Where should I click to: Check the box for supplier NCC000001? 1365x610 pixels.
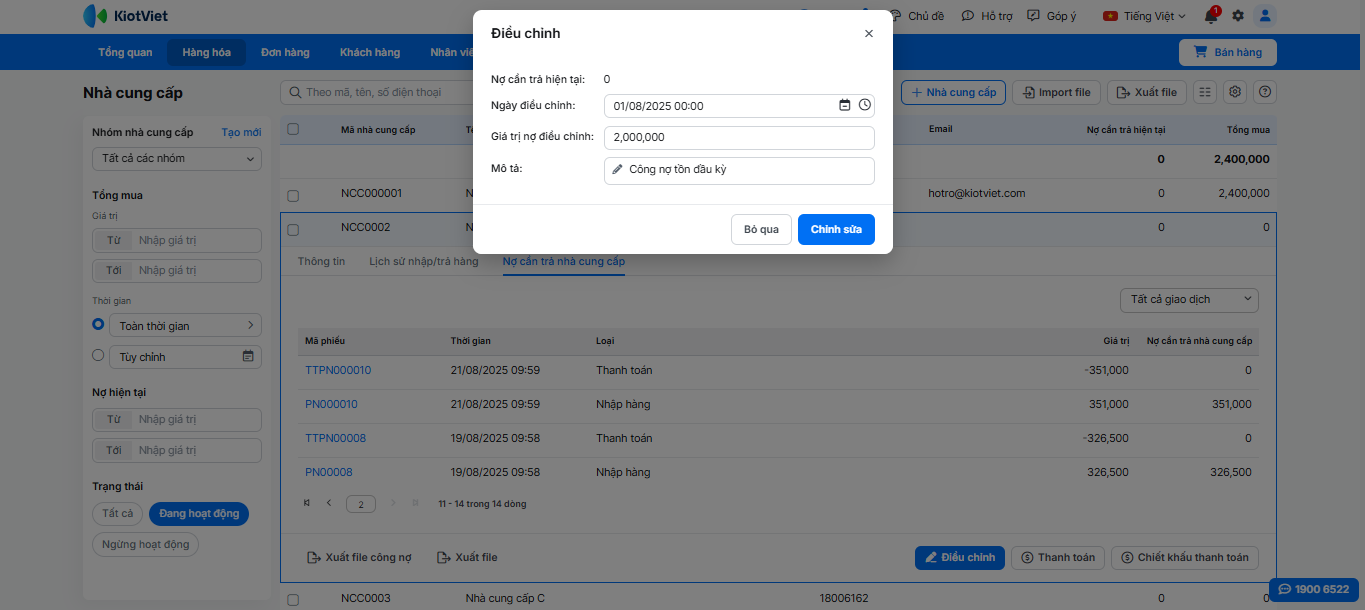(x=293, y=194)
